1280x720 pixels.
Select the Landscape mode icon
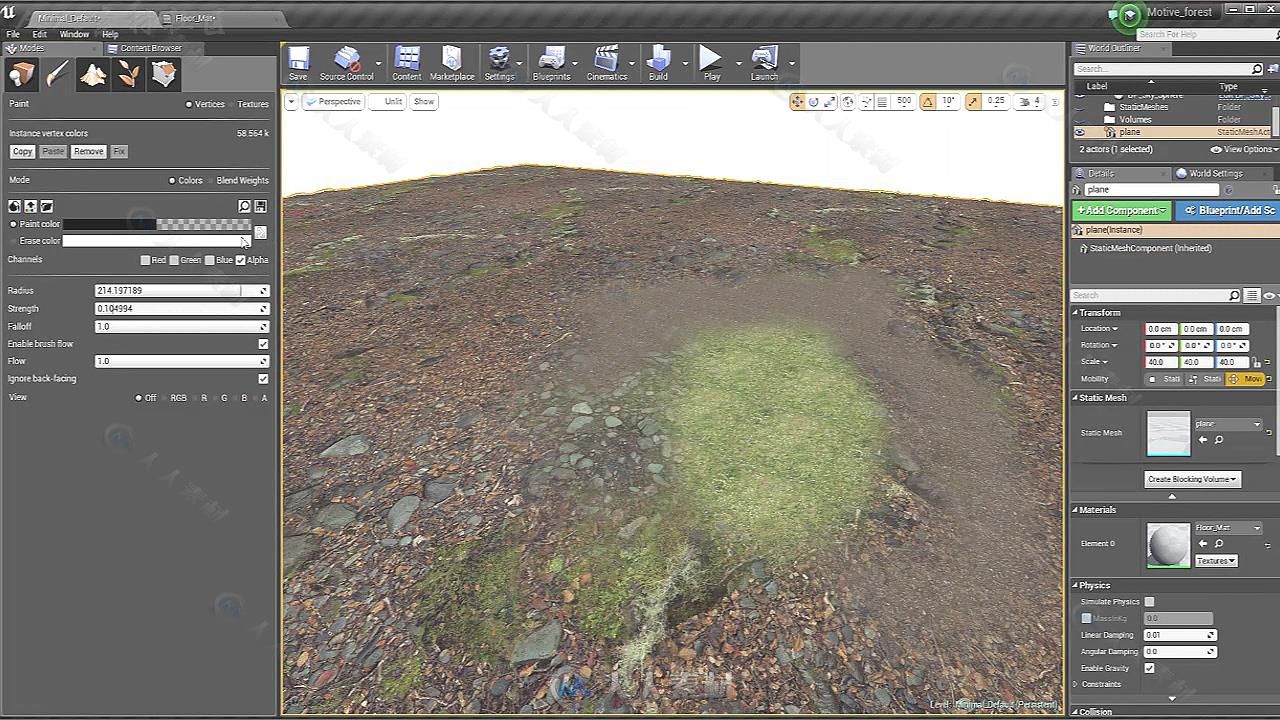click(93, 74)
